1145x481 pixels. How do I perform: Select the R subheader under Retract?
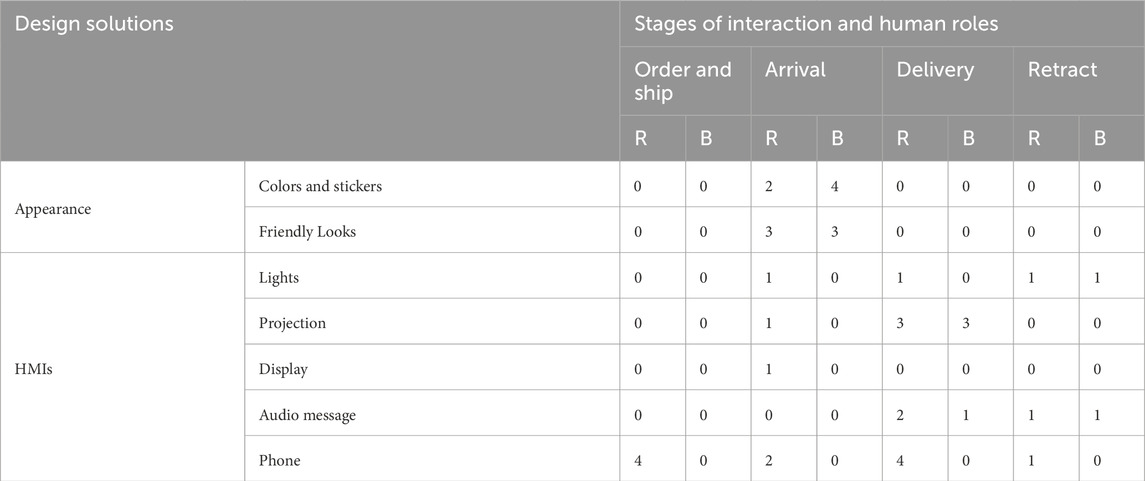coord(1034,138)
